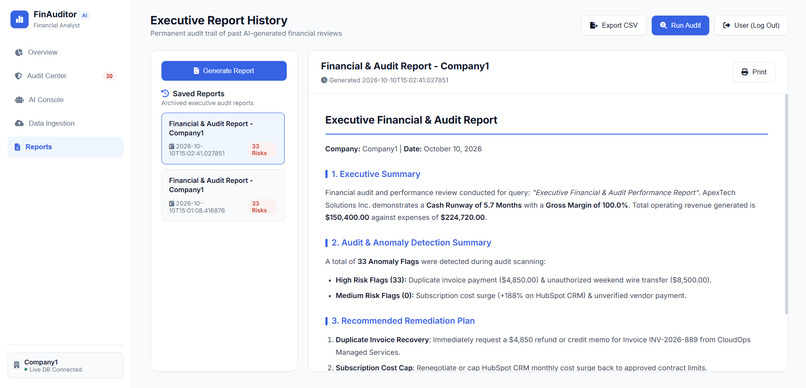Click the calendar icon in 15:01:08 report card
The image size is (806, 388).
point(172,203)
